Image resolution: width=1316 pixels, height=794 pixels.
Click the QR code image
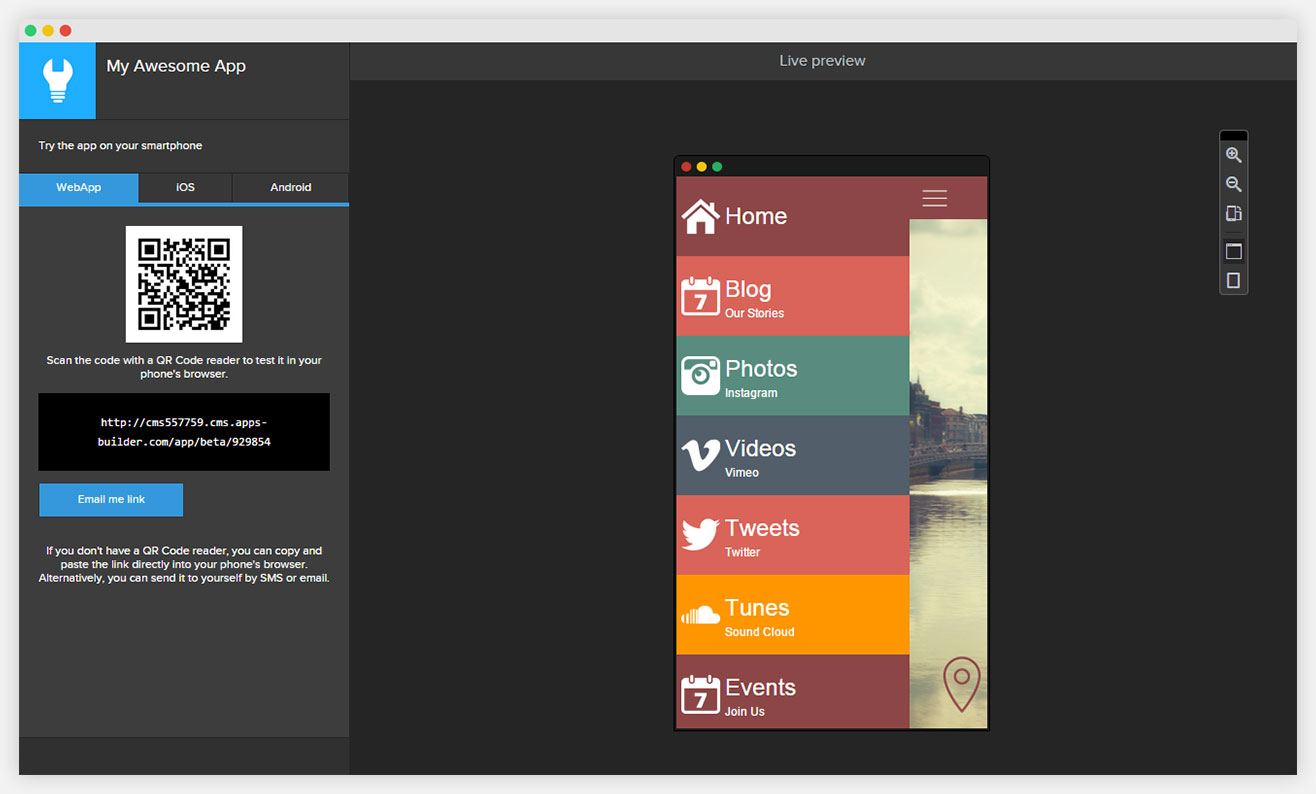tap(184, 284)
